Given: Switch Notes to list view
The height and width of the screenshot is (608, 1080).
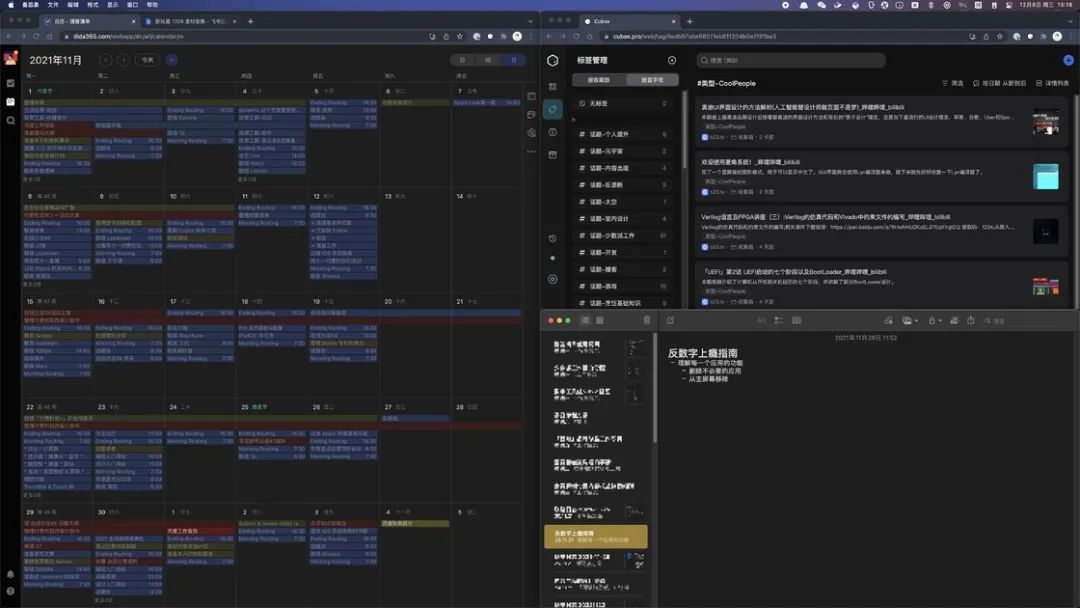Looking at the screenshot, I should pos(585,320).
